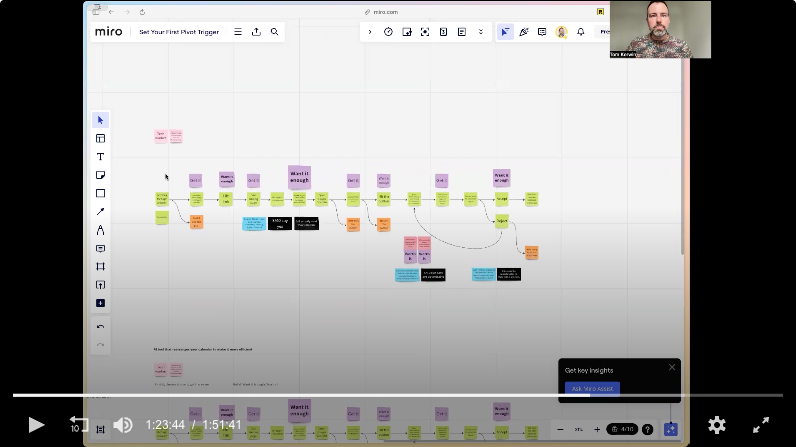Select the green Reject sticky note

tap(502, 221)
